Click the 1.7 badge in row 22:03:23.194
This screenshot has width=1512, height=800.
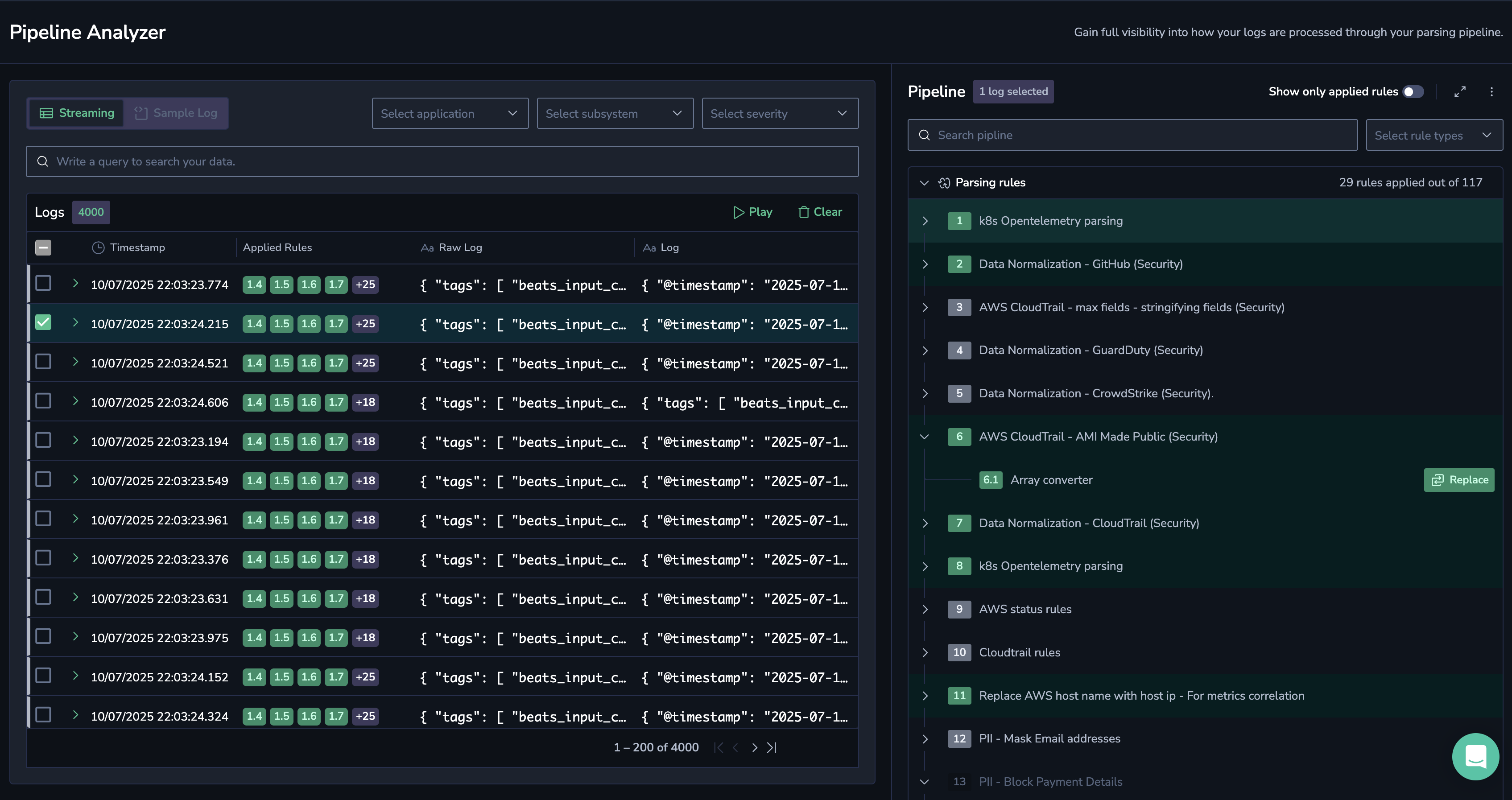click(x=336, y=441)
